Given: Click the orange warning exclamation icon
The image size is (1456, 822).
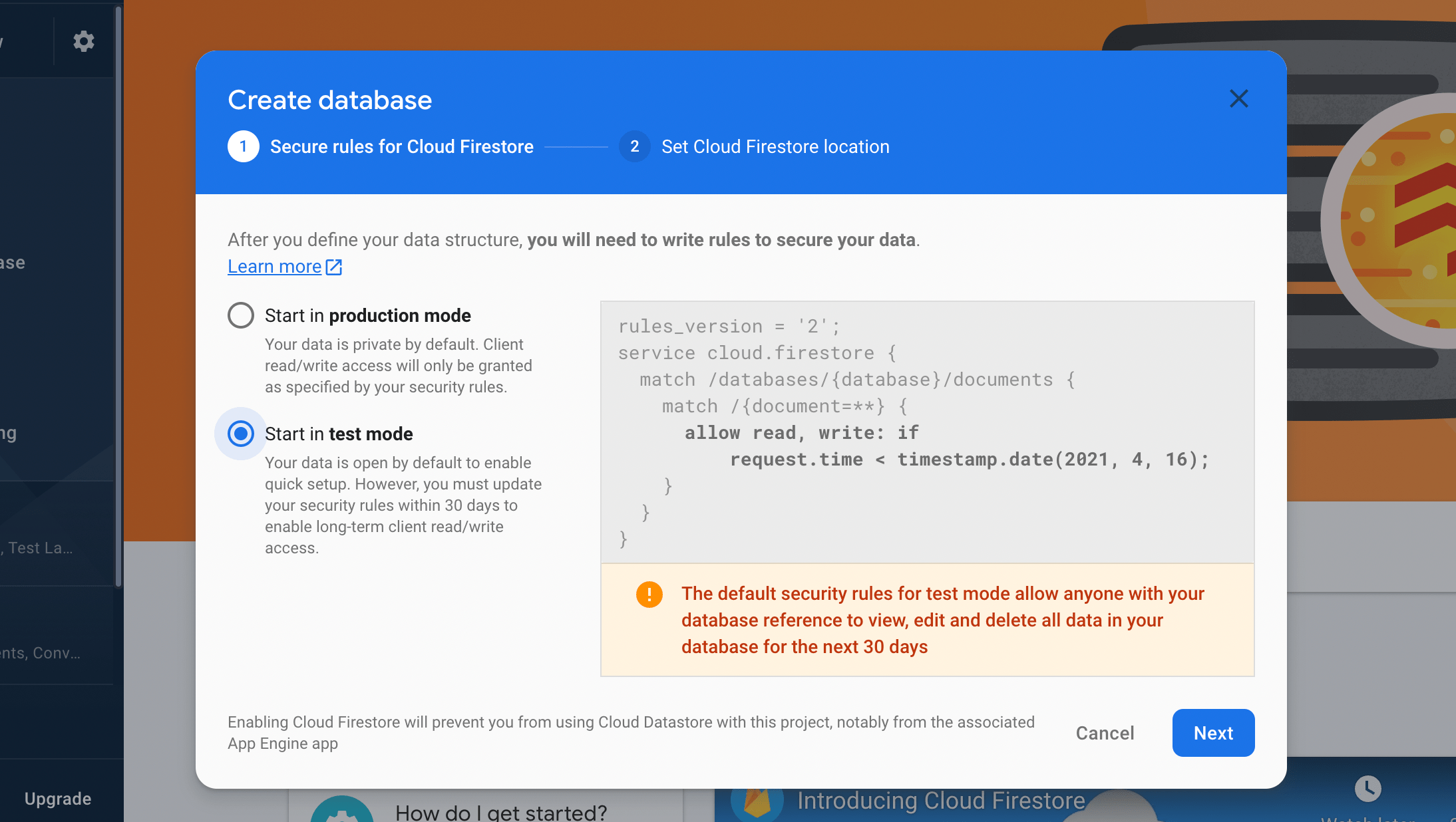Looking at the screenshot, I should (649, 594).
